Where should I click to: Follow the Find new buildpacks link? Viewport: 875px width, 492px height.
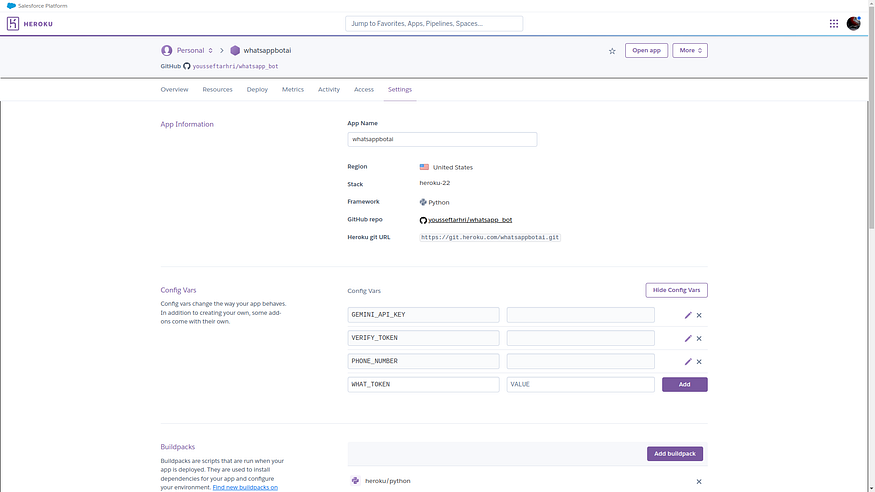(x=245, y=487)
